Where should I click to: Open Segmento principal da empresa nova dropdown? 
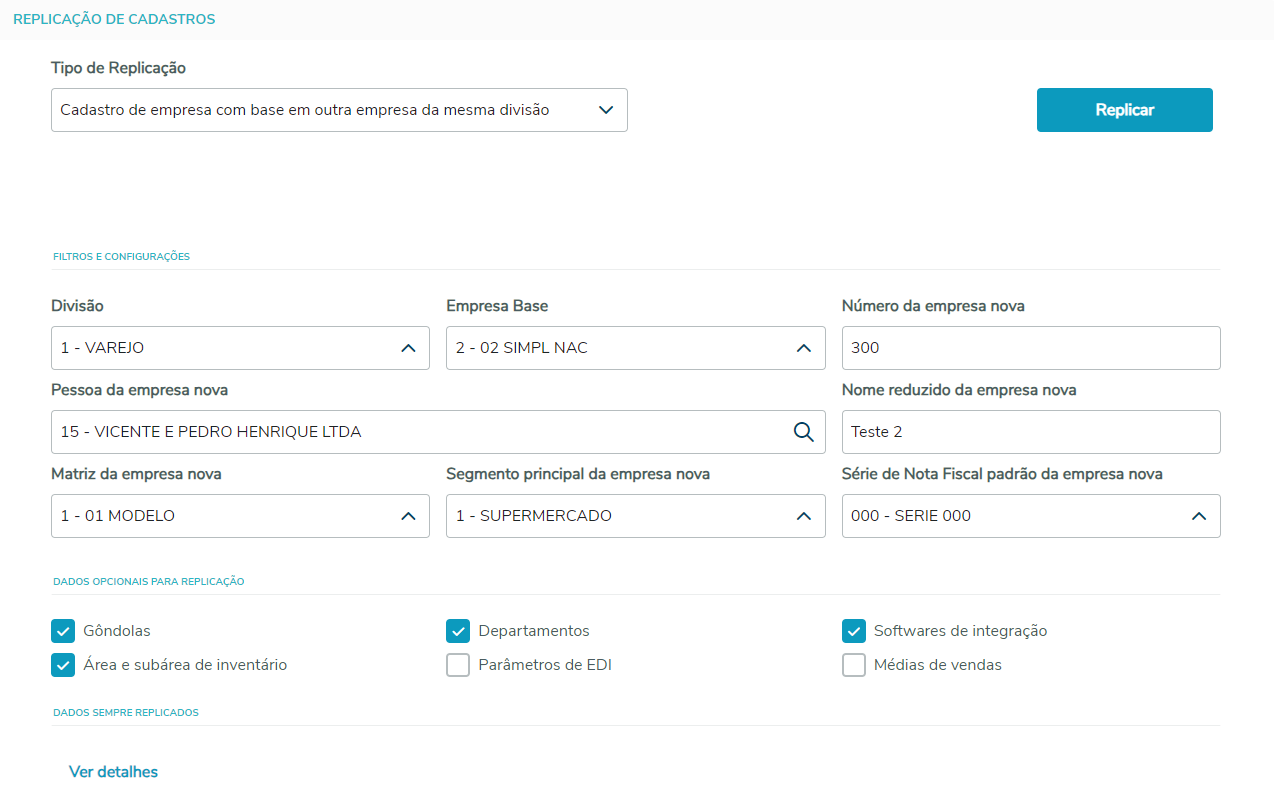coord(635,516)
